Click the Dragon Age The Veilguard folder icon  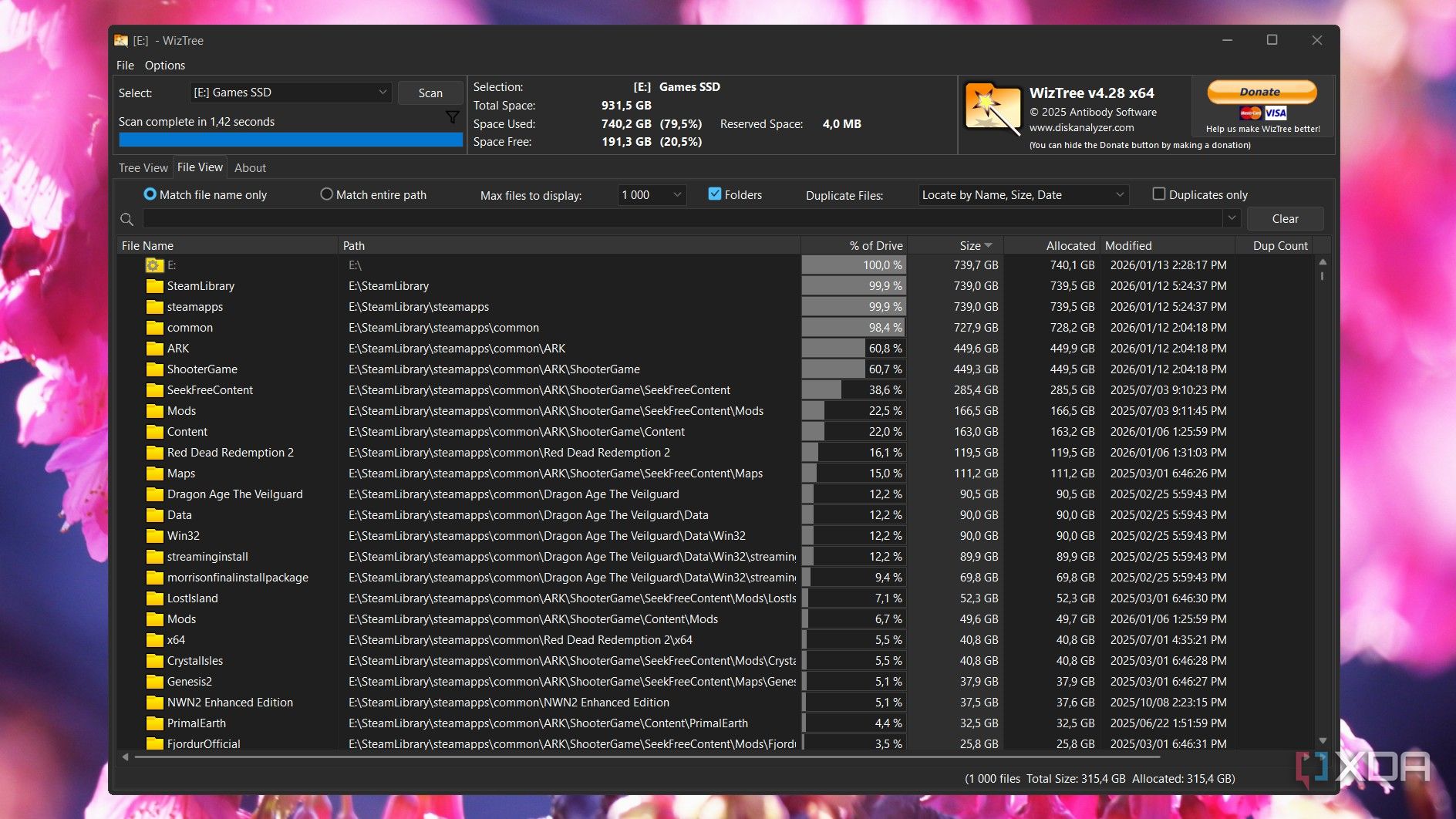click(x=154, y=494)
